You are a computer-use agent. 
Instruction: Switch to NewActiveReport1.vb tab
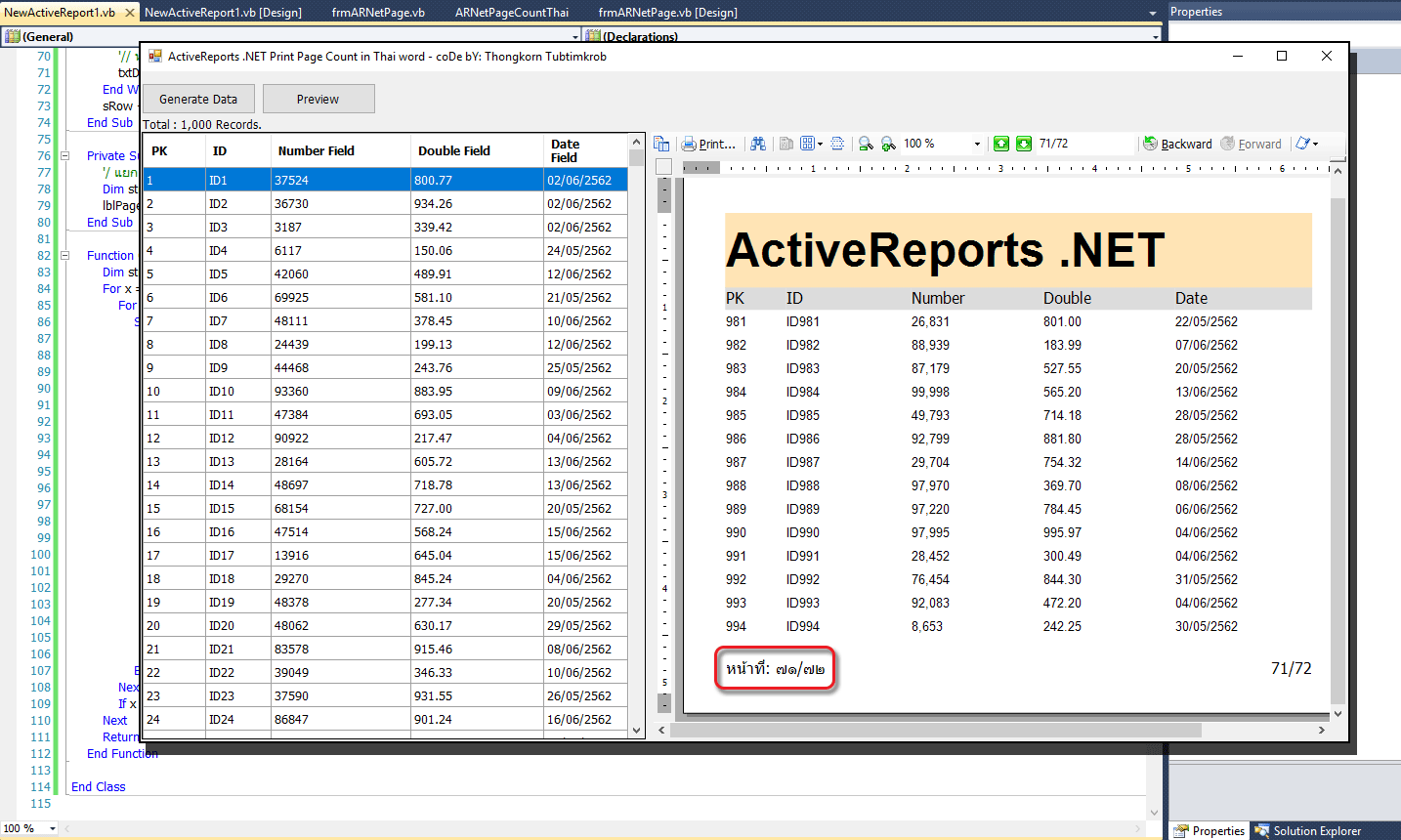(69, 12)
